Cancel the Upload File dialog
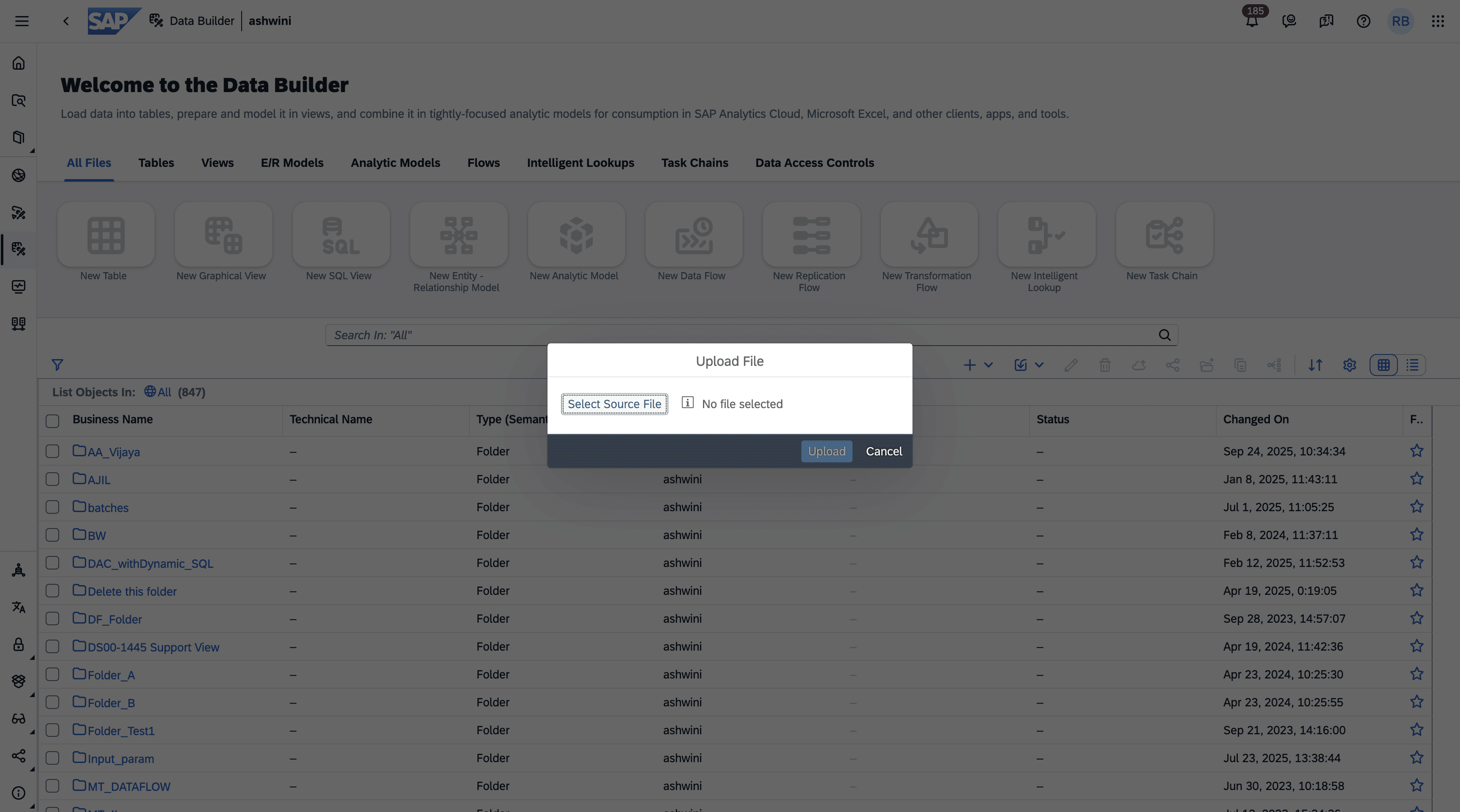Screen dimensions: 1460x812 click(884, 452)
